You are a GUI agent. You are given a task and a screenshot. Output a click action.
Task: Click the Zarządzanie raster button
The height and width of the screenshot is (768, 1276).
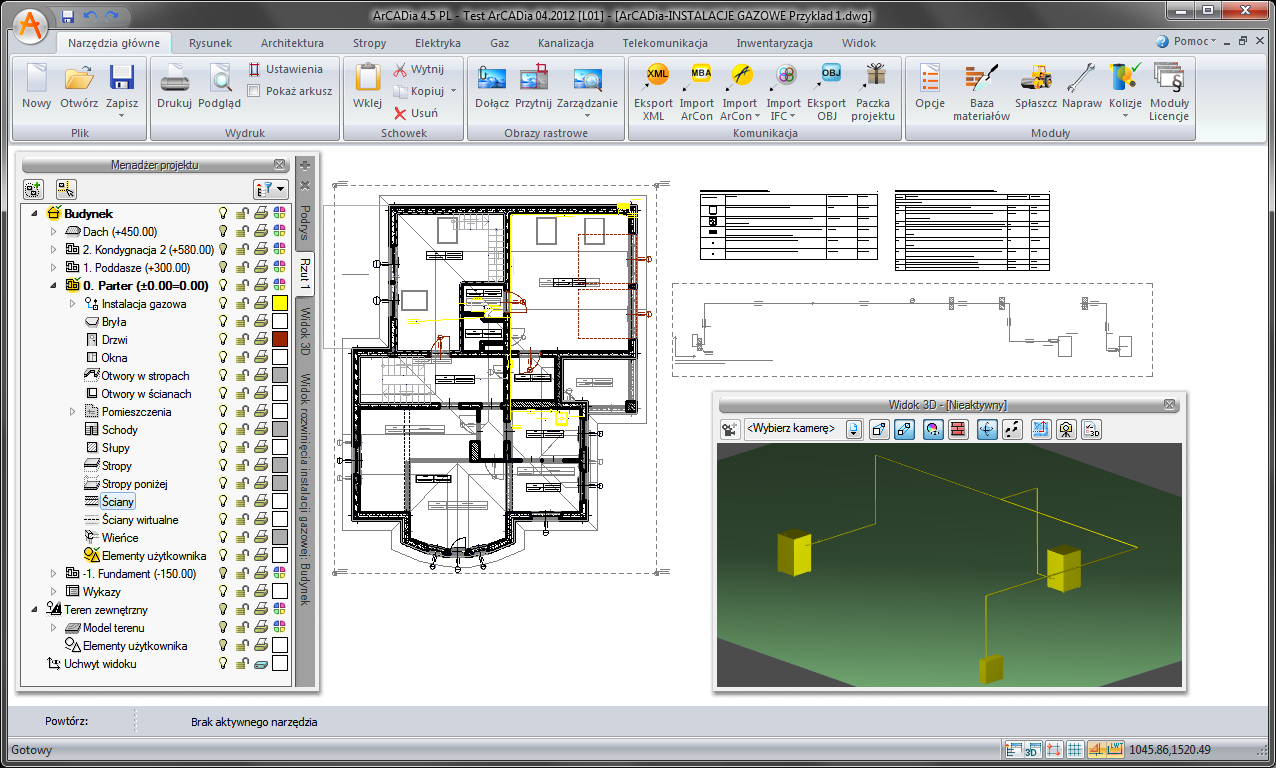pyautogui.click(x=587, y=90)
